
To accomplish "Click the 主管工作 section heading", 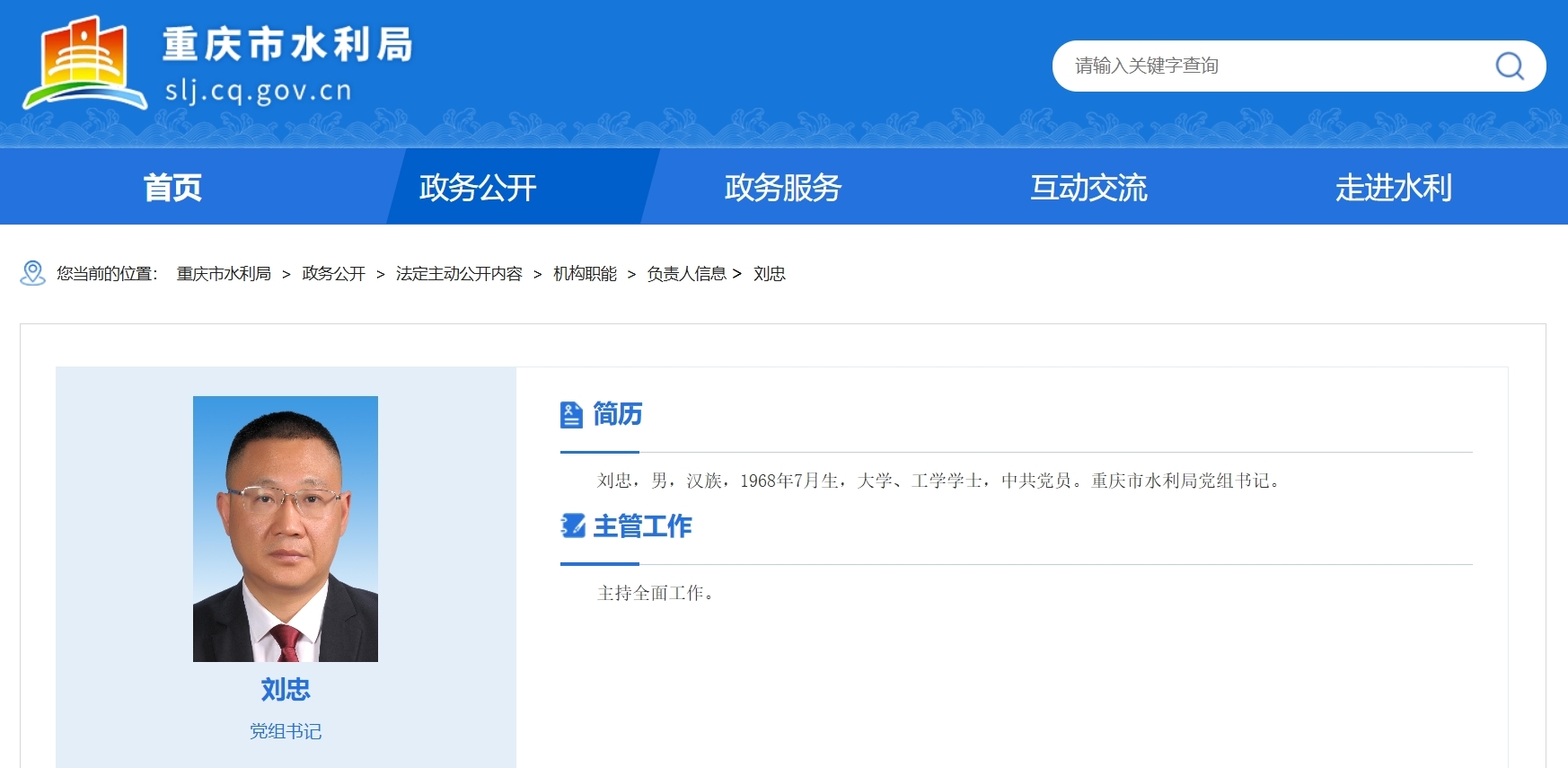I will (642, 526).
